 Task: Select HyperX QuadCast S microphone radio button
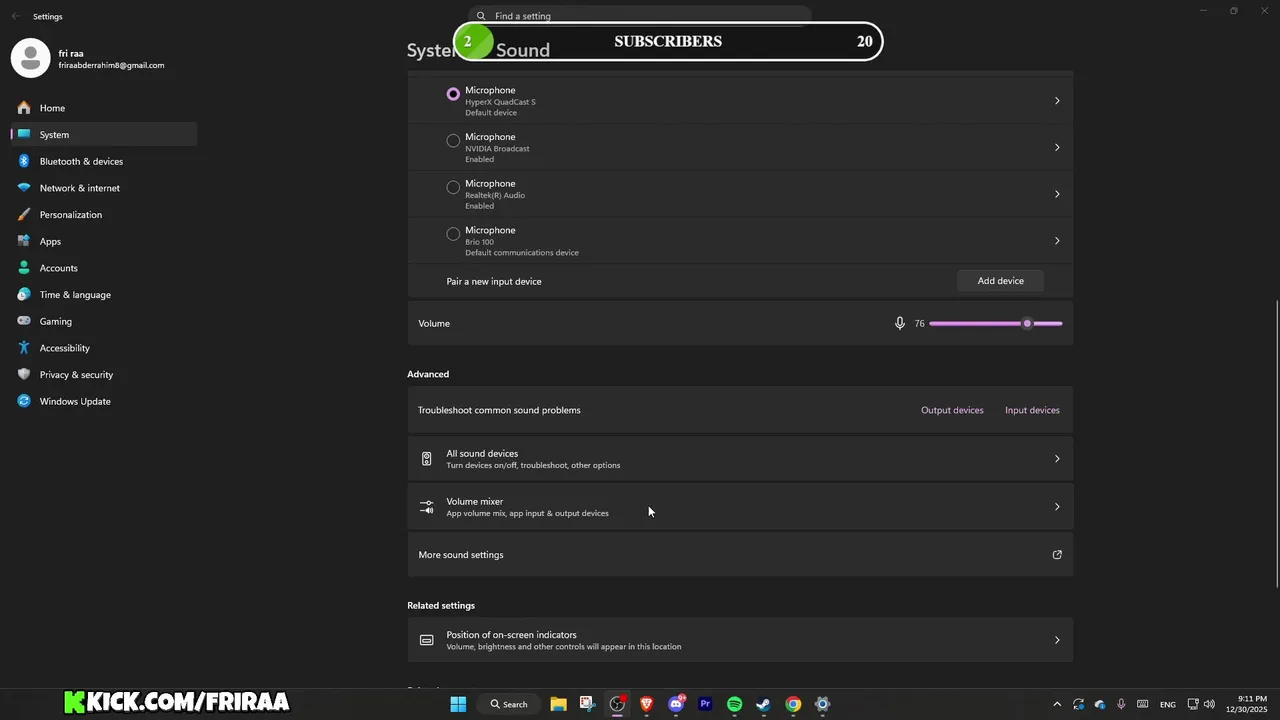453,94
